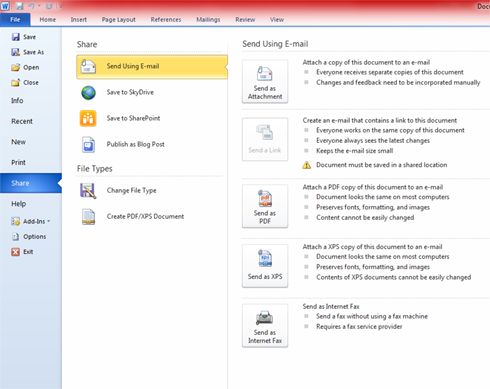490x389 pixels.
Task: Open the File tab
Action: 15,20
